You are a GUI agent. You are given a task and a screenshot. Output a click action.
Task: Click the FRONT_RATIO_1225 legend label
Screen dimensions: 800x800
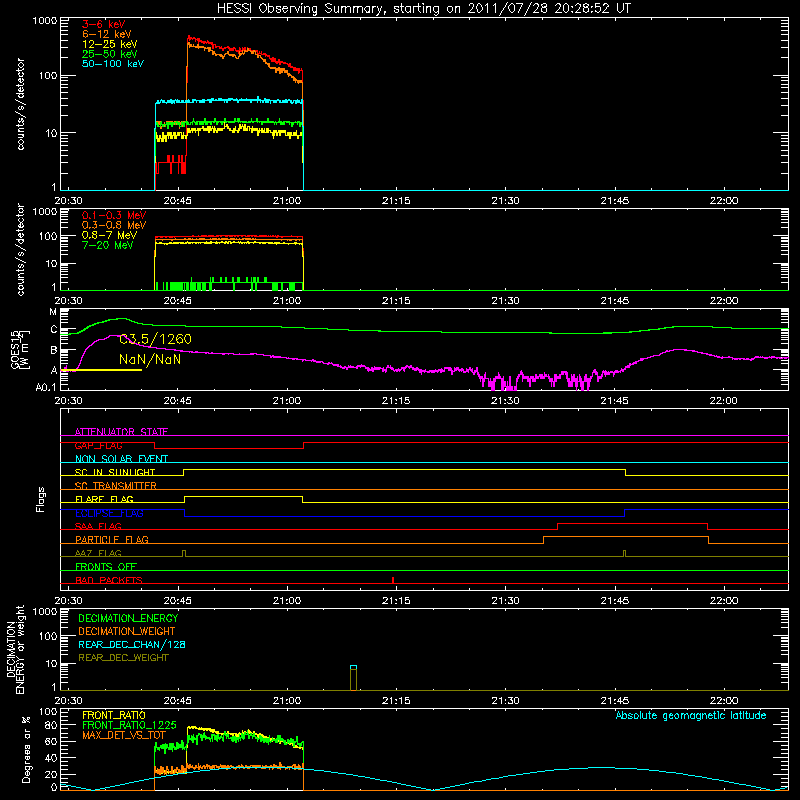[x=129, y=725]
